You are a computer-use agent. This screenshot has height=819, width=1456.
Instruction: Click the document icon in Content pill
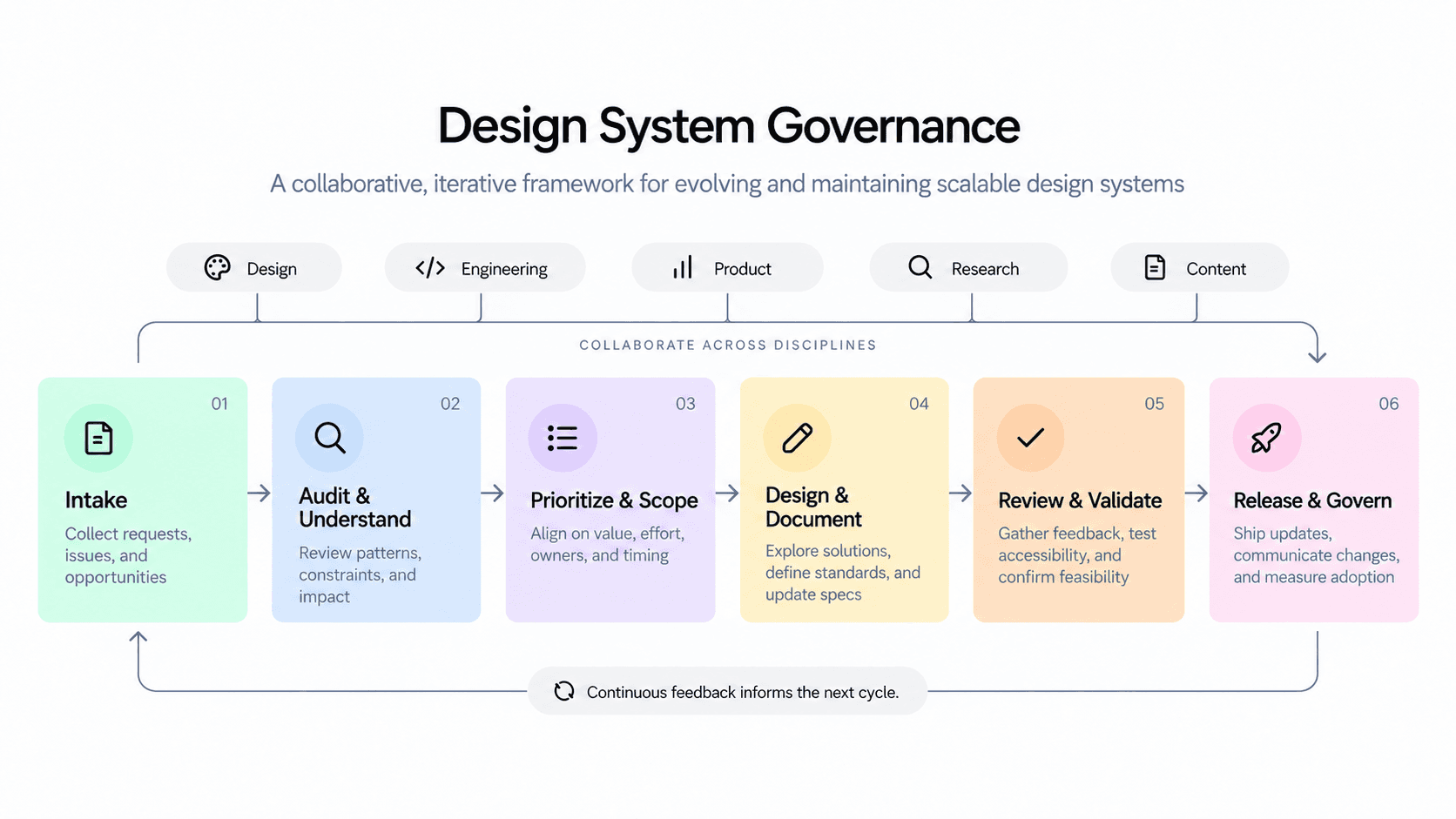click(x=1155, y=267)
